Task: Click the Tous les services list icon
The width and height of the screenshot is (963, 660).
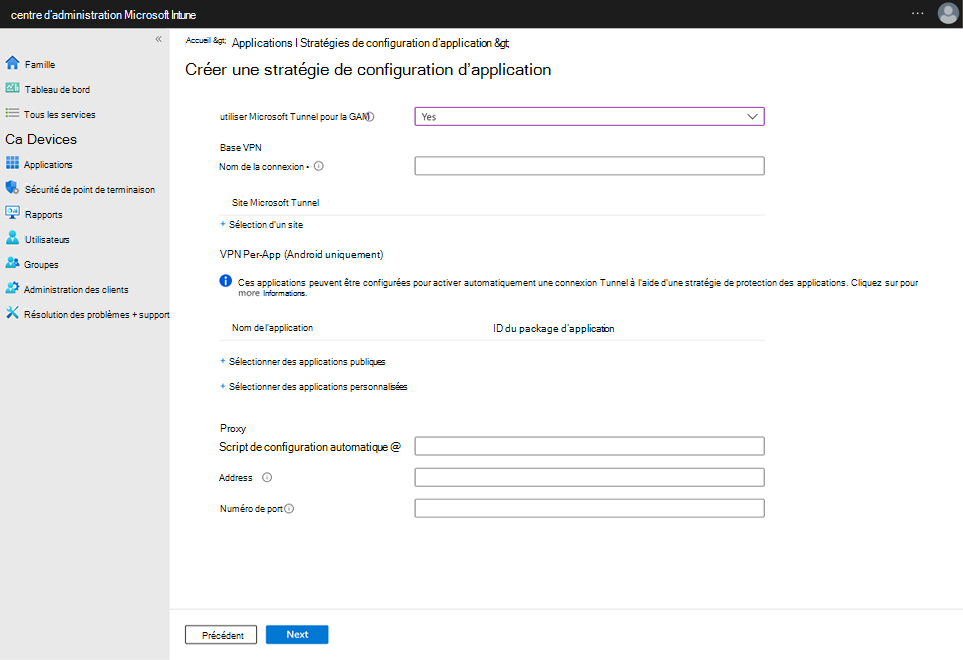Action: click(x=12, y=113)
